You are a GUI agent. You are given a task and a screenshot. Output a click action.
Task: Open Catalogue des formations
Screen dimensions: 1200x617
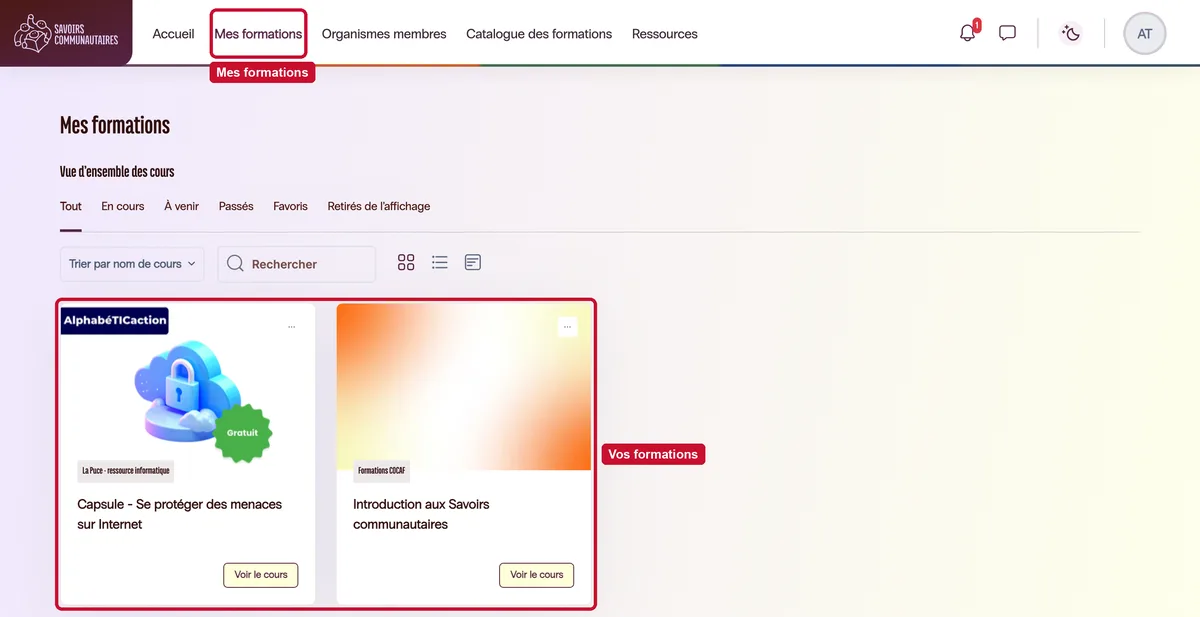(539, 34)
